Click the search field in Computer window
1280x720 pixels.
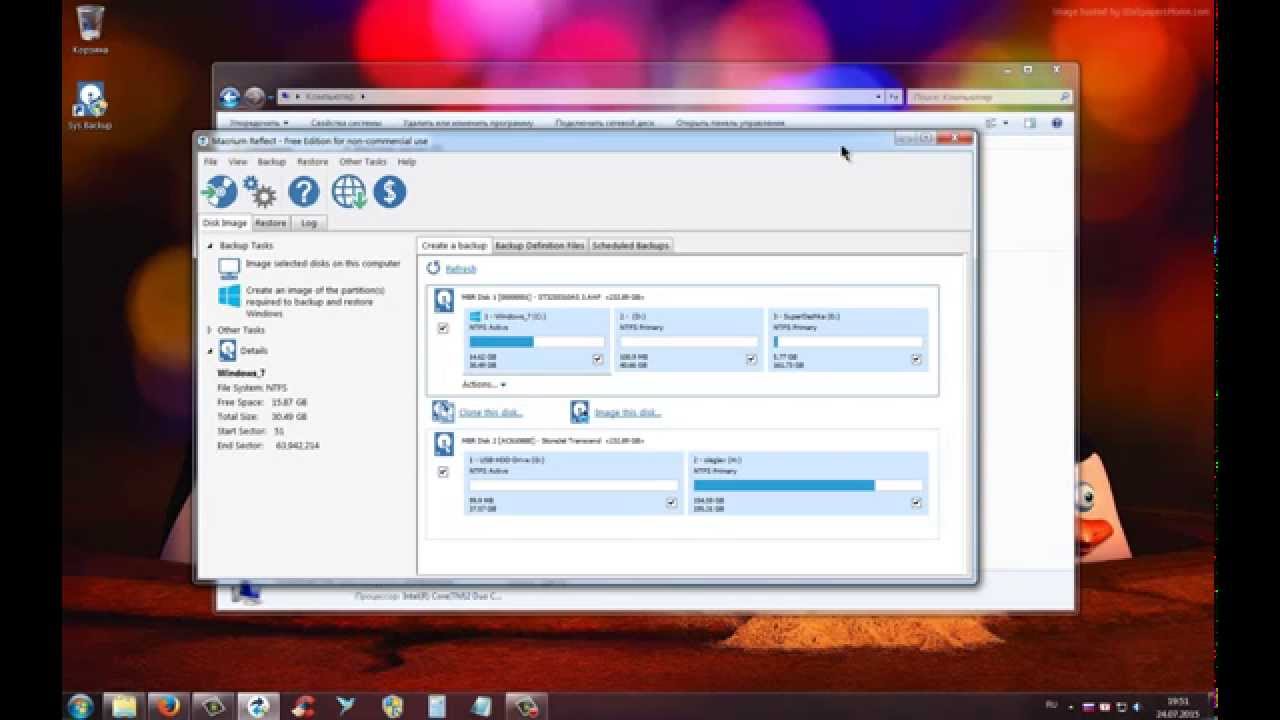point(990,97)
